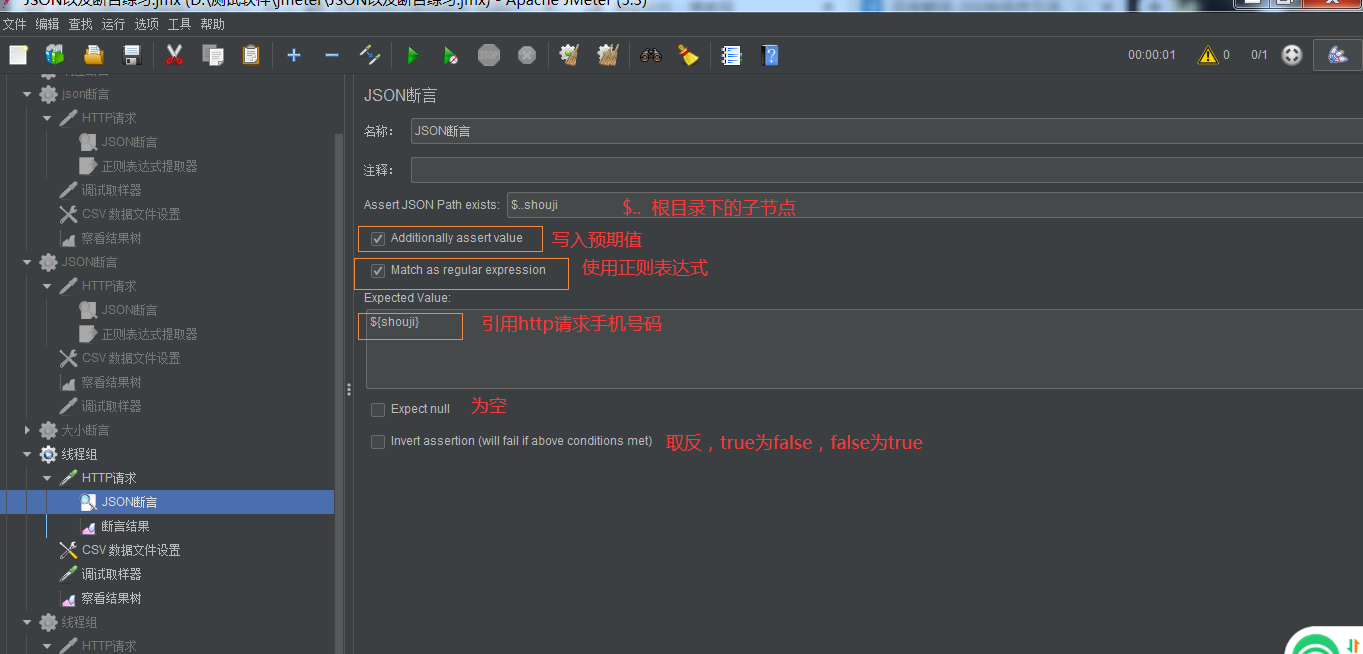
Task: Collapse HTTP请求 under lowercase json断言
Action: pos(47,118)
